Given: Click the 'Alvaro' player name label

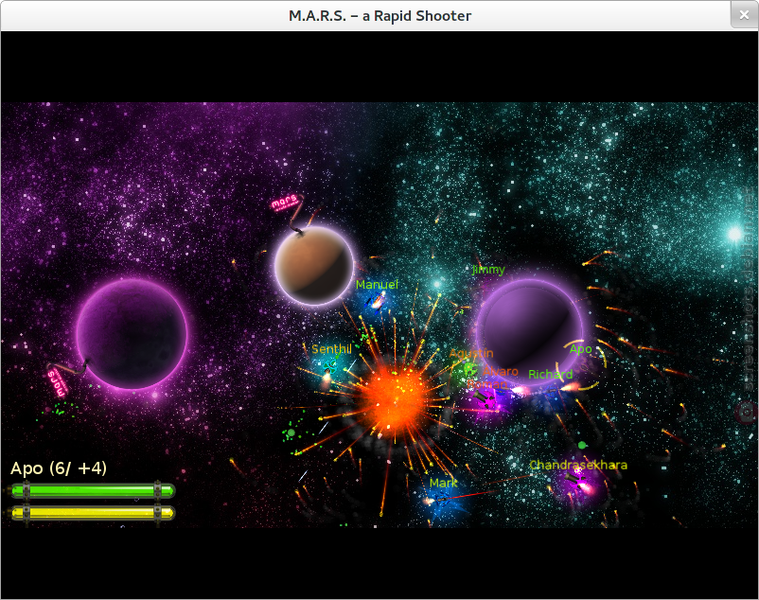Looking at the screenshot, I should [x=501, y=372].
